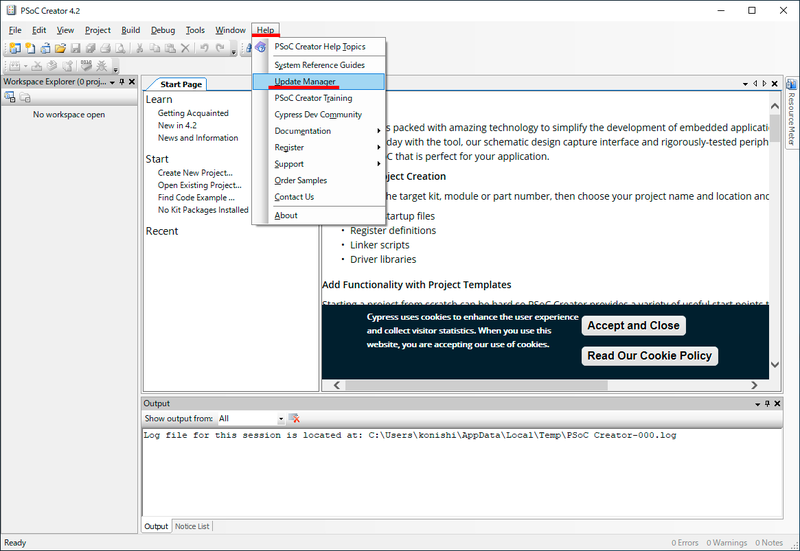Open document tab list dropdown arrow
Viewport: 800px width, 551px height.
pyautogui.click(x=745, y=84)
